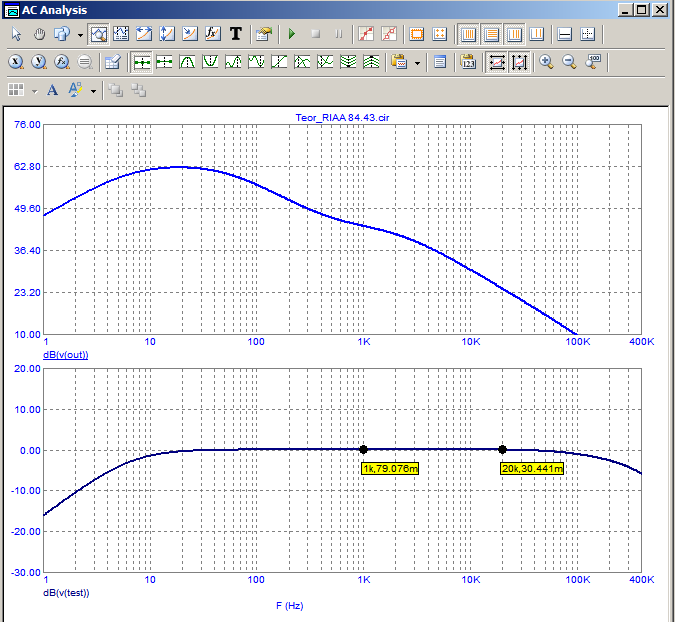The image size is (676, 622).
Task: Toggle the dense vertical grid lines button
Action: [468, 34]
